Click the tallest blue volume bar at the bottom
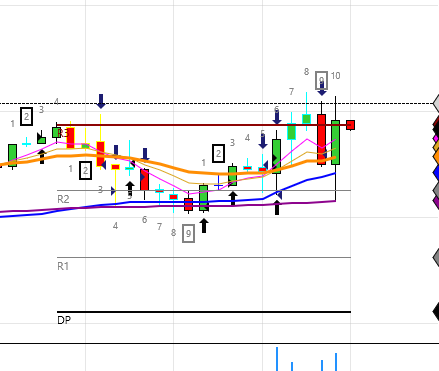Viewport: 439px width, 371px height. pyautogui.click(x=277, y=359)
